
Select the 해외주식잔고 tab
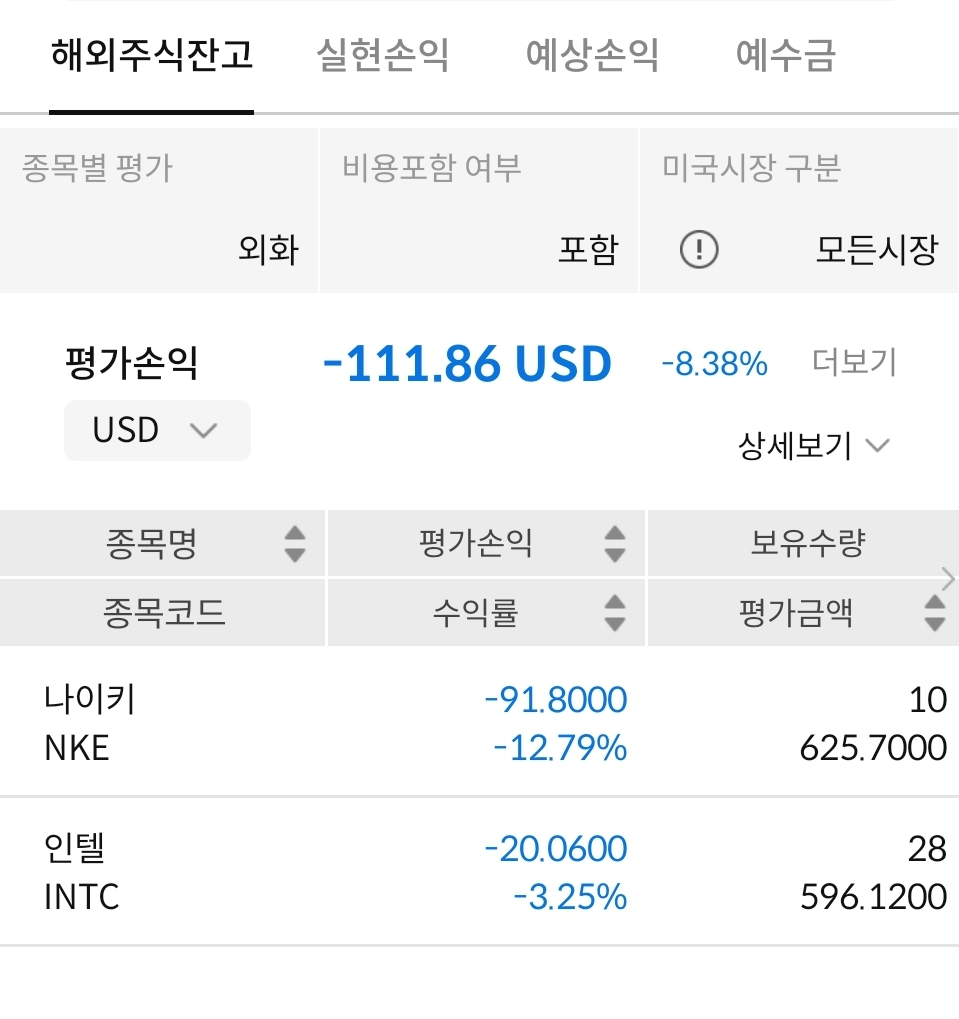152,55
